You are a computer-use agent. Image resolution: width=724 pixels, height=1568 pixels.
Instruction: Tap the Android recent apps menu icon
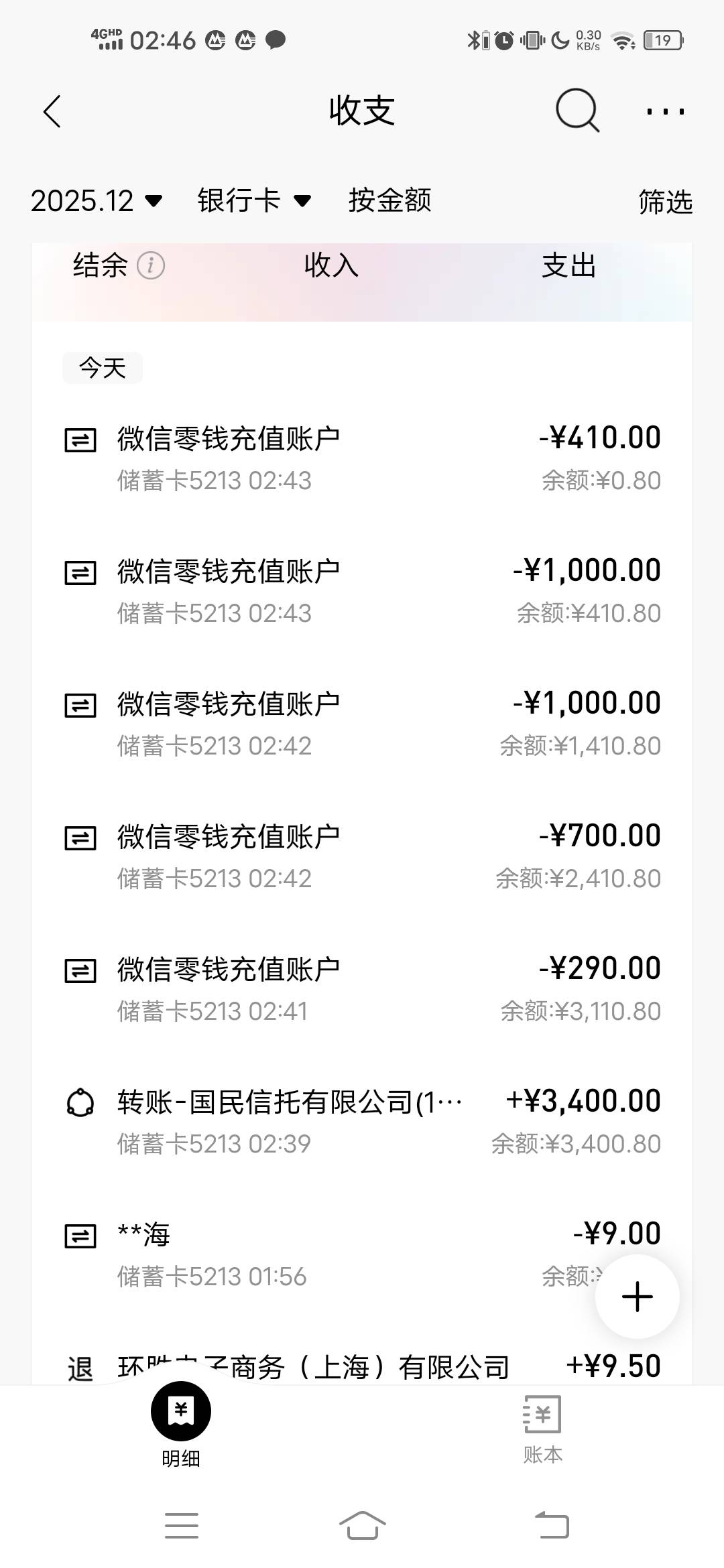point(182,1526)
